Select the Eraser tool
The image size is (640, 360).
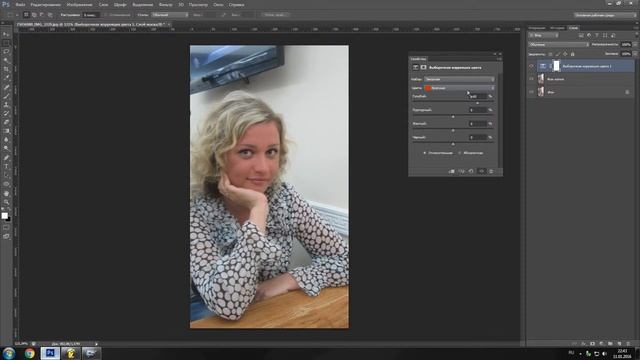click(6, 122)
